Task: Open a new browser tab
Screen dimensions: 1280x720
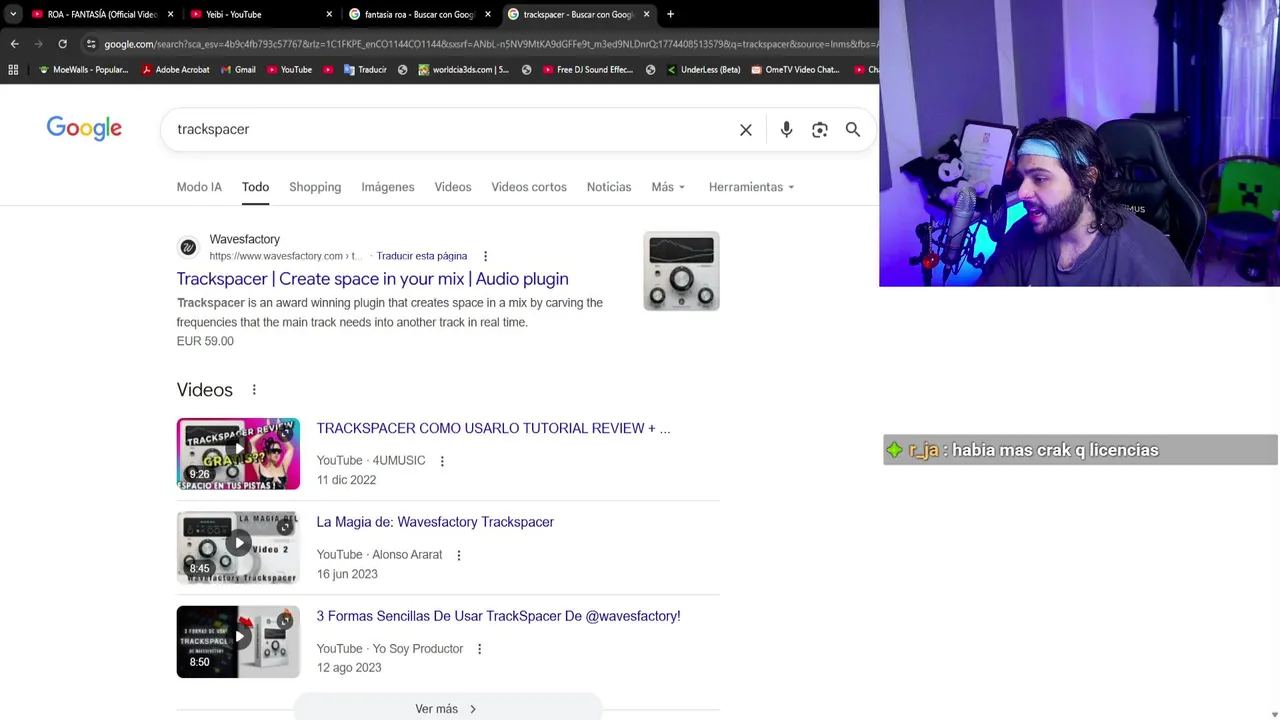Action: [x=670, y=14]
